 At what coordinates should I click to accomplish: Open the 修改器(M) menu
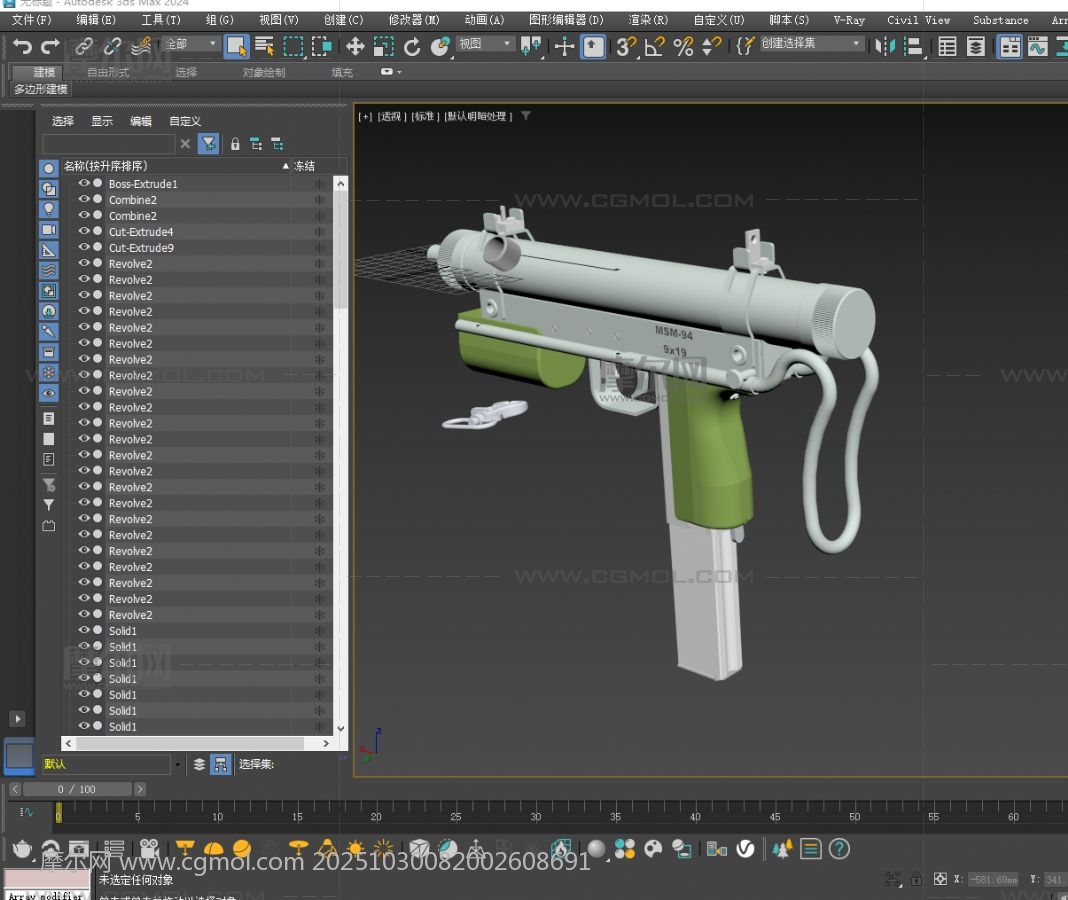point(413,20)
